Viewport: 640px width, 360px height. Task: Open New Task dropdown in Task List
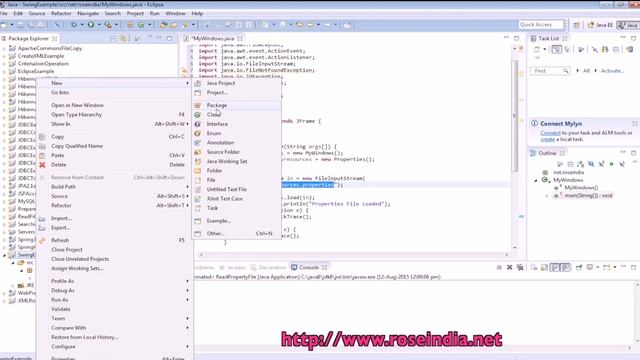pyautogui.click(x=544, y=49)
